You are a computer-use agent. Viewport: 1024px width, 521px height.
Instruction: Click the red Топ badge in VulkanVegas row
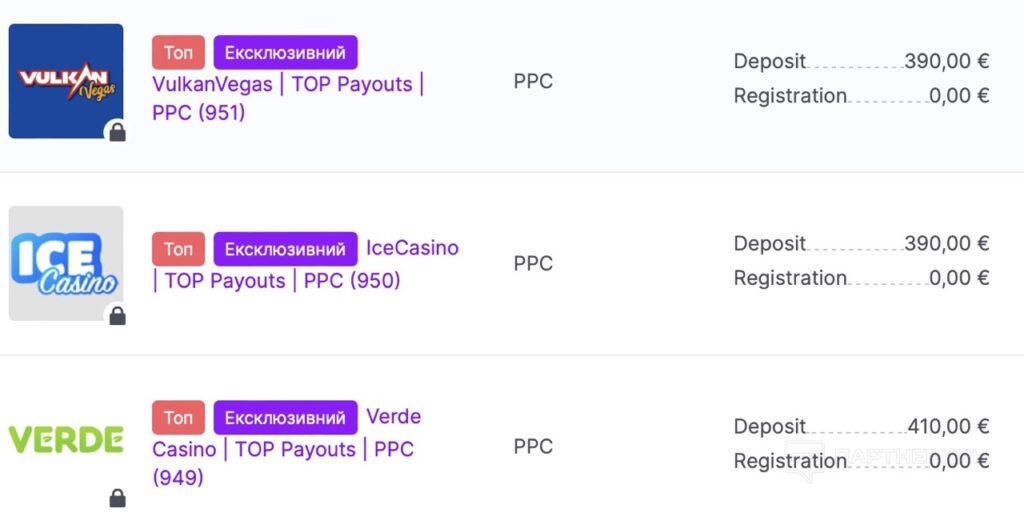(178, 52)
